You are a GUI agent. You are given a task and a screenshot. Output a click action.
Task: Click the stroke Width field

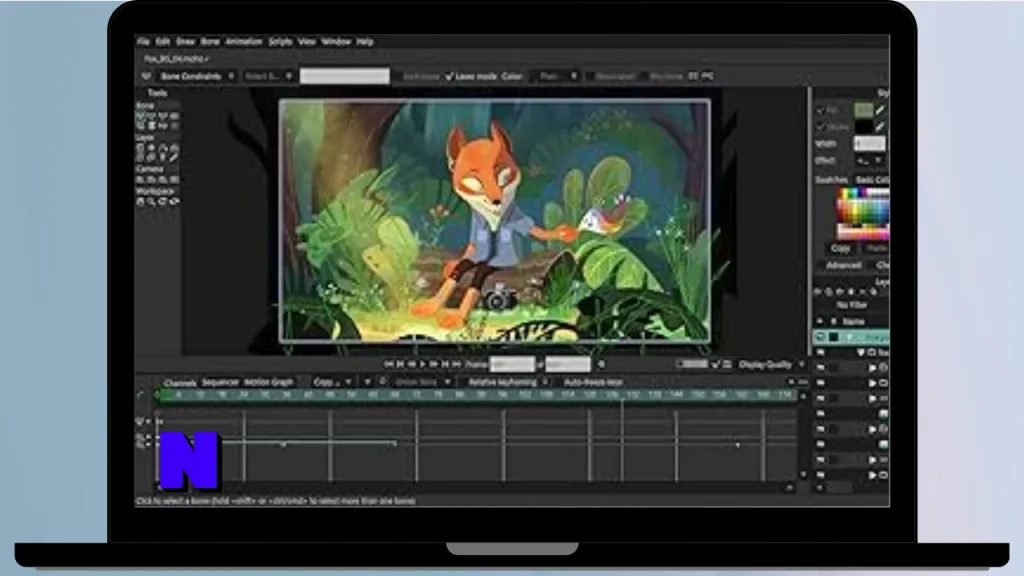[x=870, y=143]
